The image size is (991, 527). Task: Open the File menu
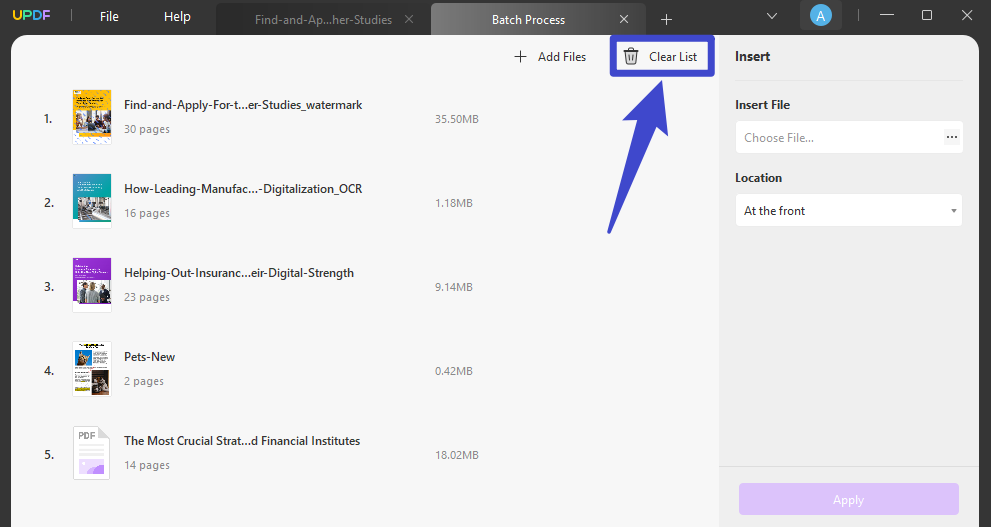(109, 17)
